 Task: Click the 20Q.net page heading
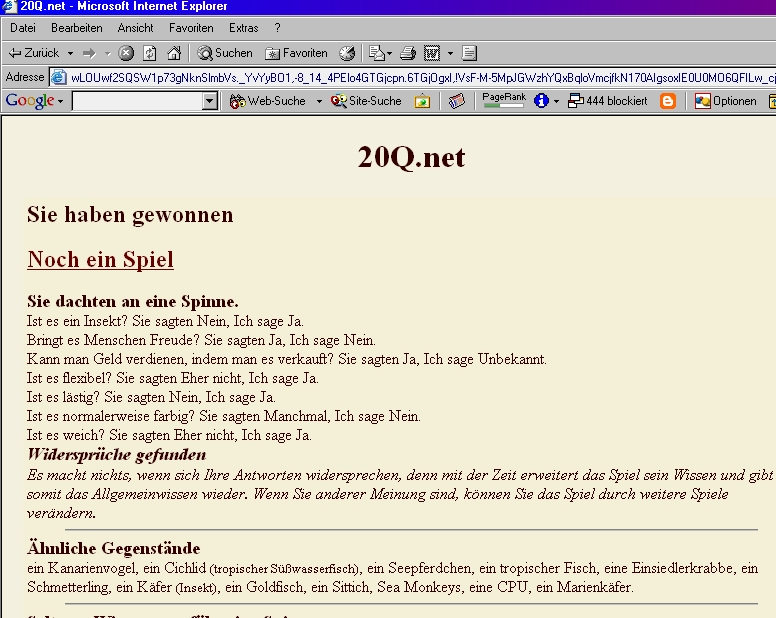click(x=411, y=158)
